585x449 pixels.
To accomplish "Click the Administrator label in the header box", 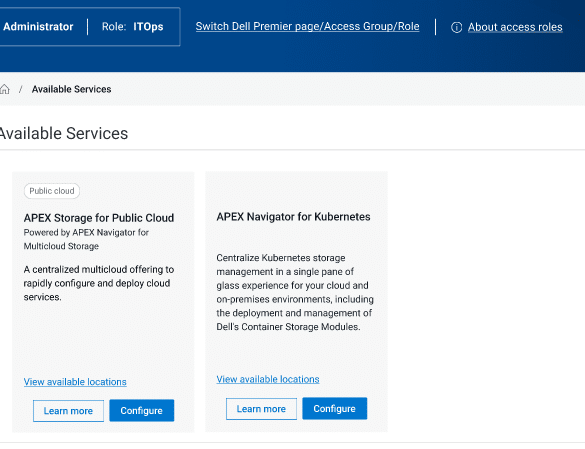I will [38, 27].
